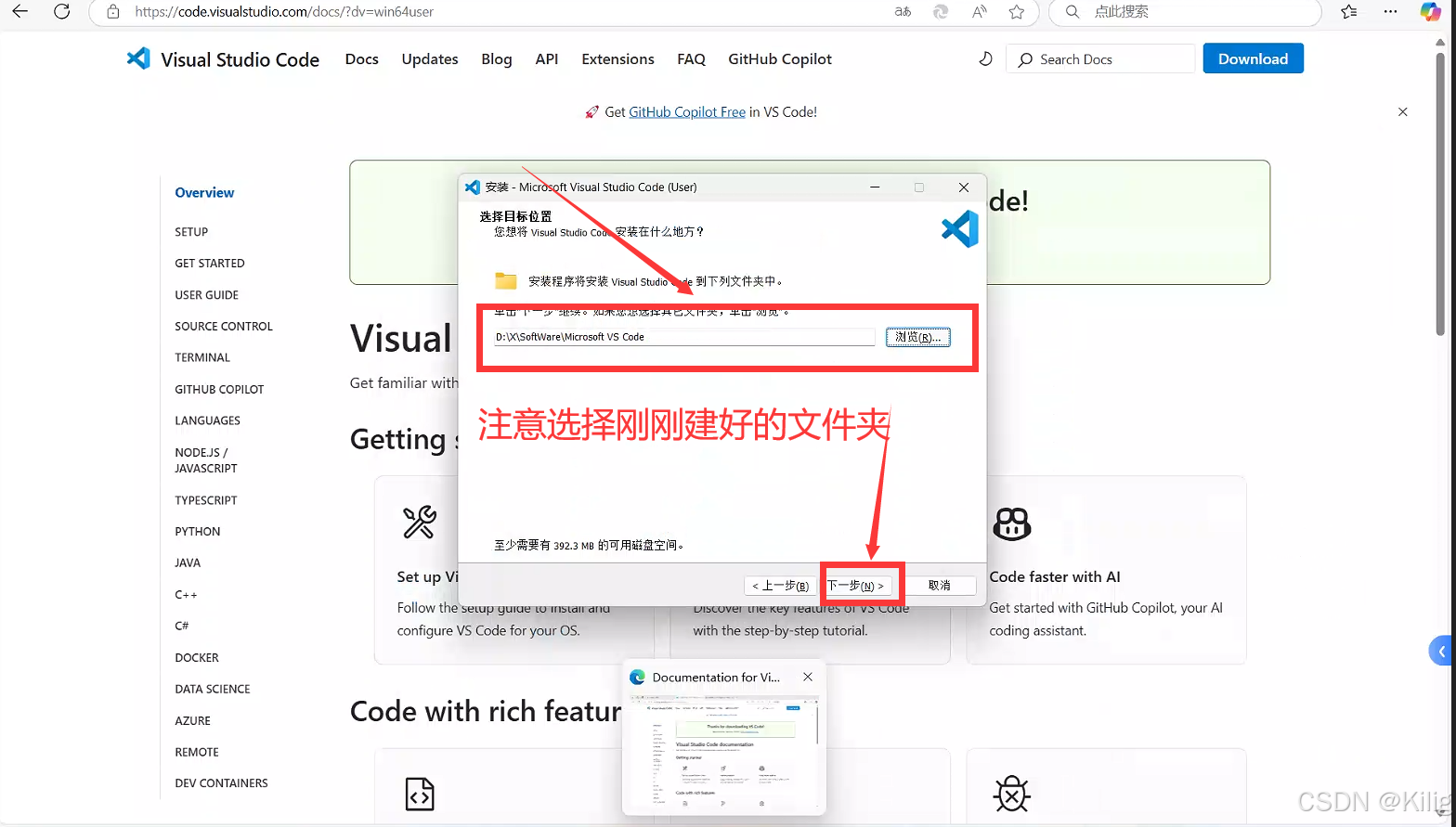Click the read aloud icon
Viewport: 1456px width, 827px height.
pyautogui.click(x=980, y=12)
